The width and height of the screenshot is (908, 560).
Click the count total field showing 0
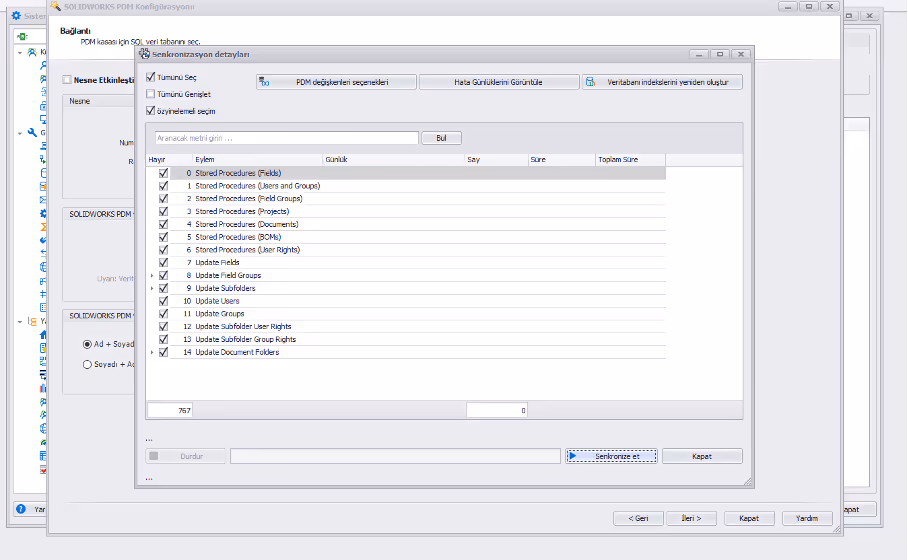click(497, 410)
